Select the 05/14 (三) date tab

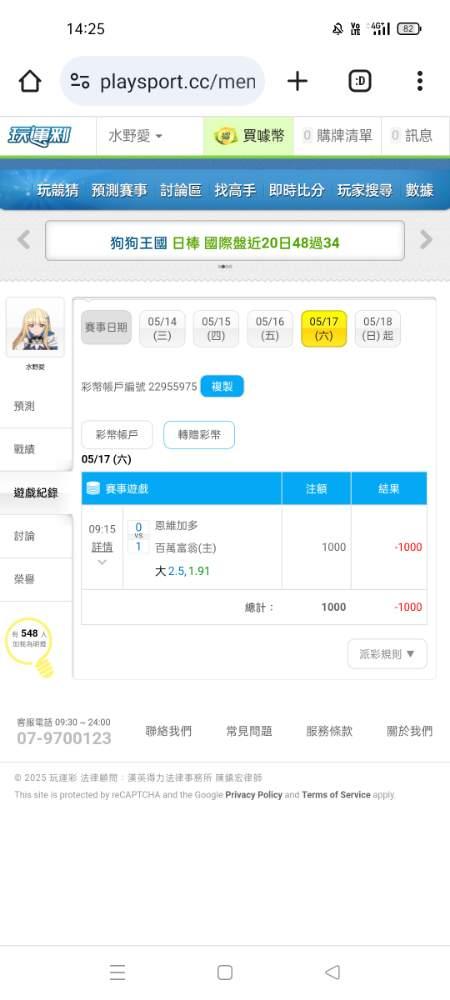point(162,329)
